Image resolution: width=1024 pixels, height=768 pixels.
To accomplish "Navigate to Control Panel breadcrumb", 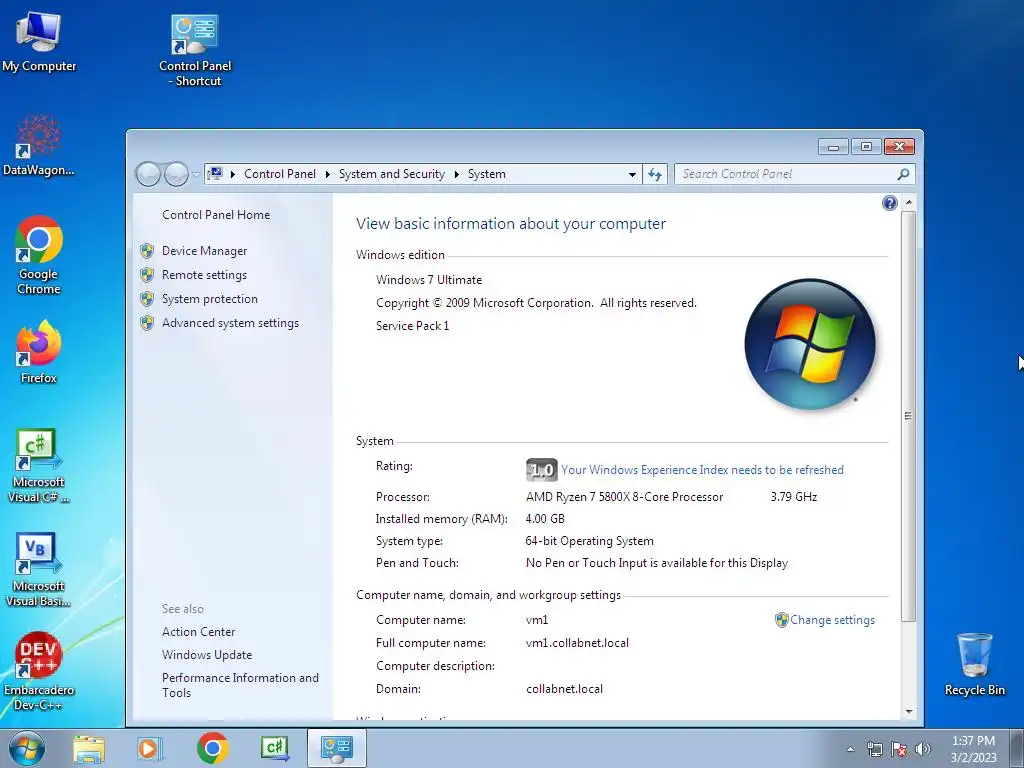I will click(280, 174).
